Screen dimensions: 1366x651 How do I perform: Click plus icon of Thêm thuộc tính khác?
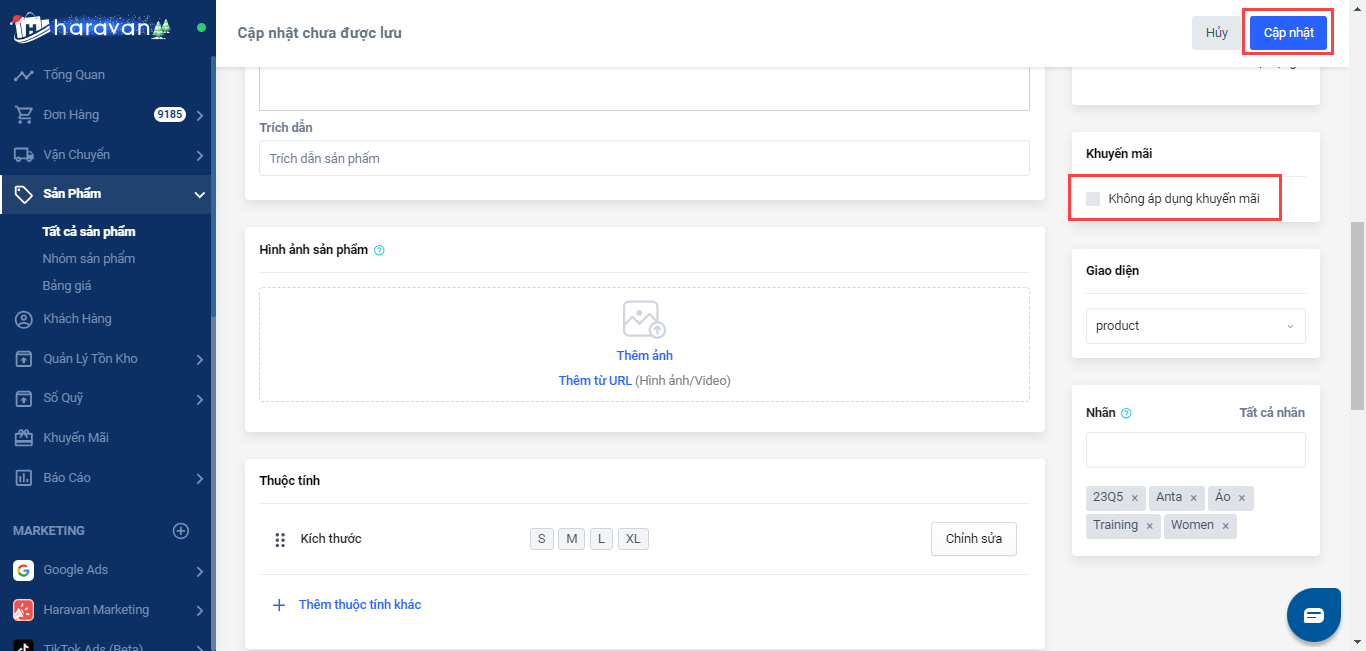[279, 605]
